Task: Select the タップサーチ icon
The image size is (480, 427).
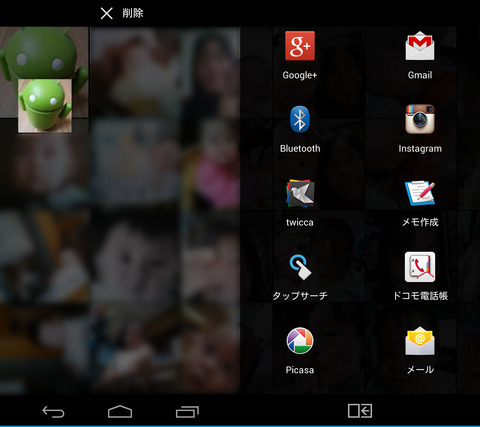Action: click(x=300, y=267)
